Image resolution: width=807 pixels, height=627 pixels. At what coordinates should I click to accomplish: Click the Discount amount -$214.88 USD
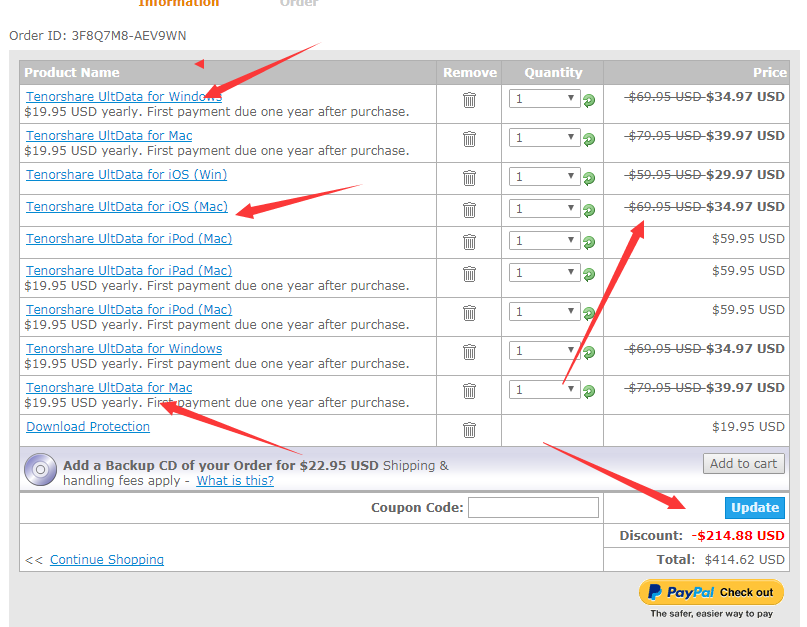[x=738, y=536]
